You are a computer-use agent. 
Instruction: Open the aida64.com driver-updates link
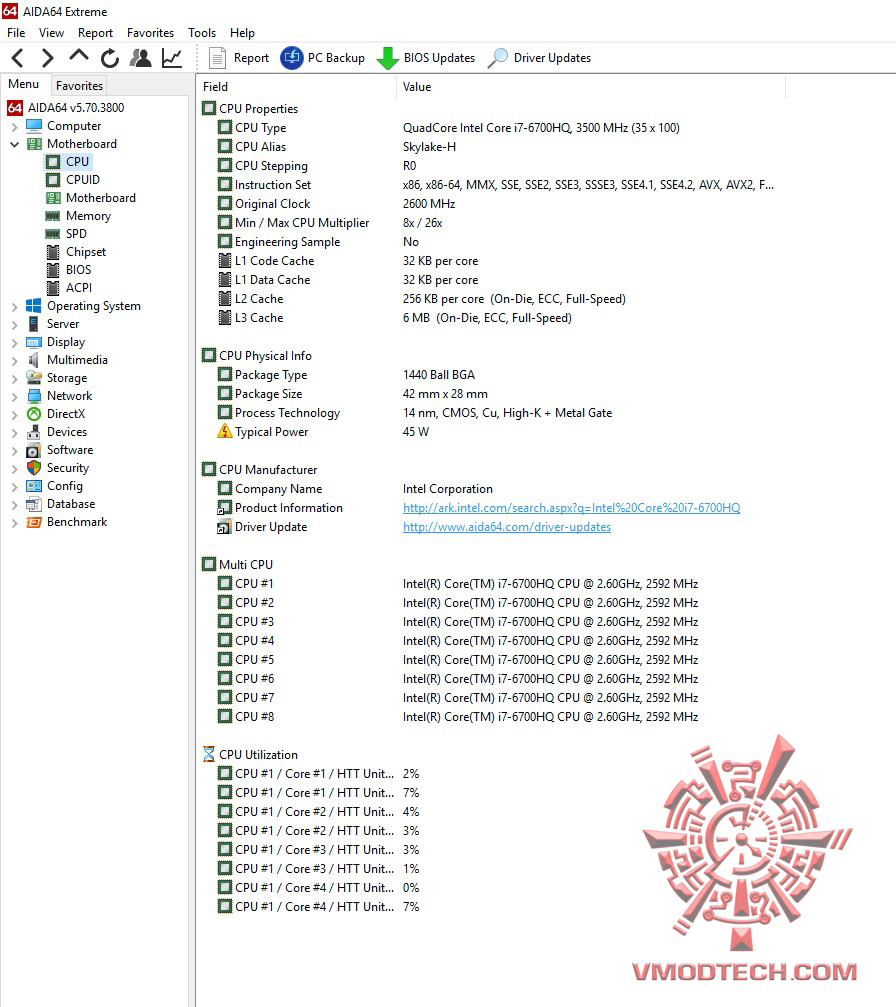pos(507,527)
